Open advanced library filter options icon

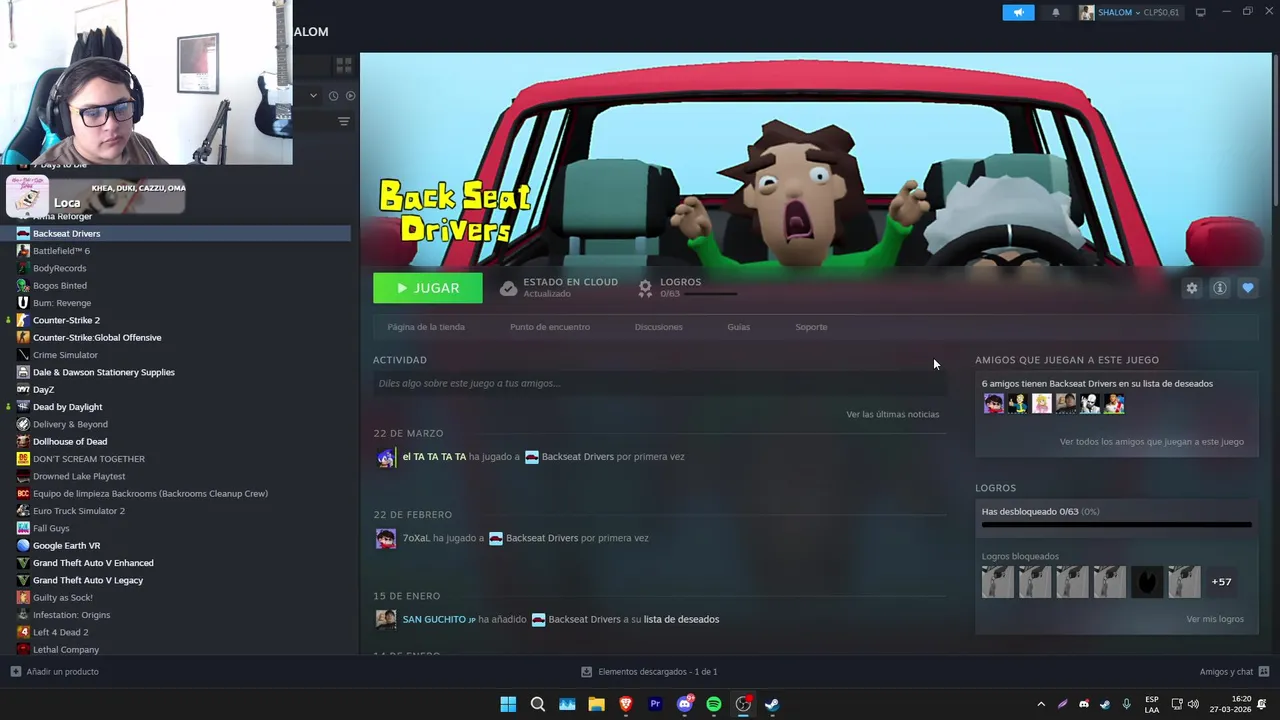343,122
